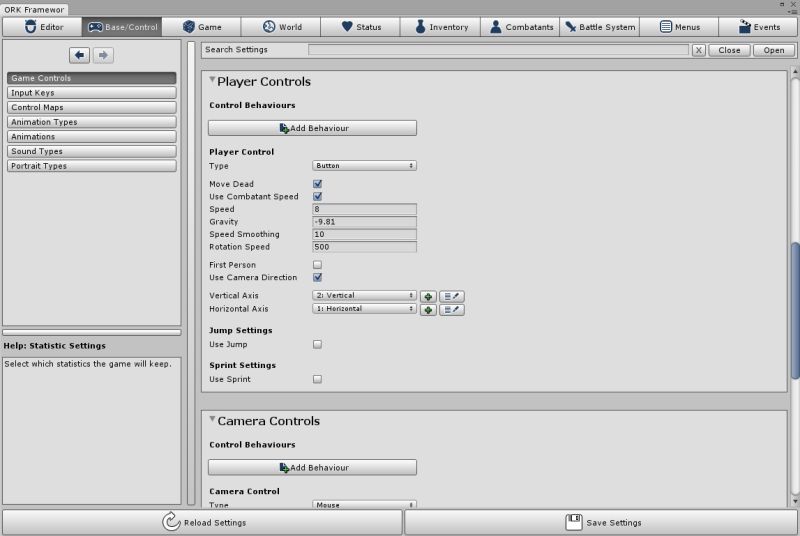Switch to the Menus tab
800x536 pixels.
(679, 27)
